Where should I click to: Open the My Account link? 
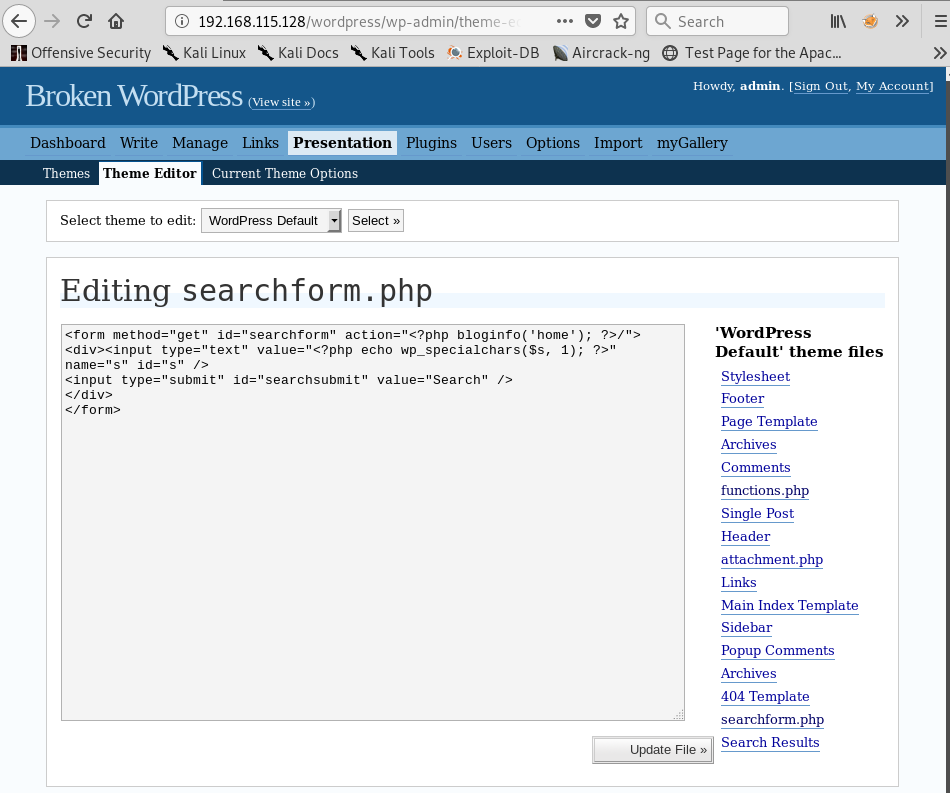893,86
